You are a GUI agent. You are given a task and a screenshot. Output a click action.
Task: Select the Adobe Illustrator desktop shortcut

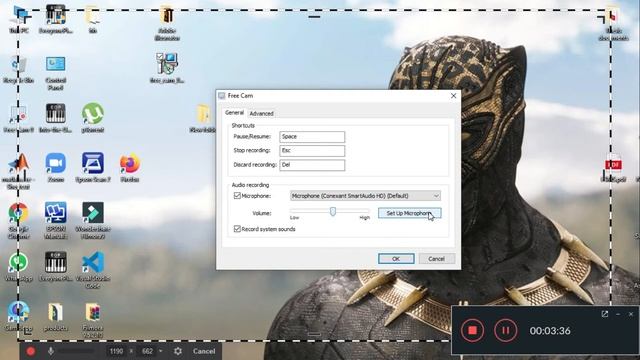click(x=167, y=22)
